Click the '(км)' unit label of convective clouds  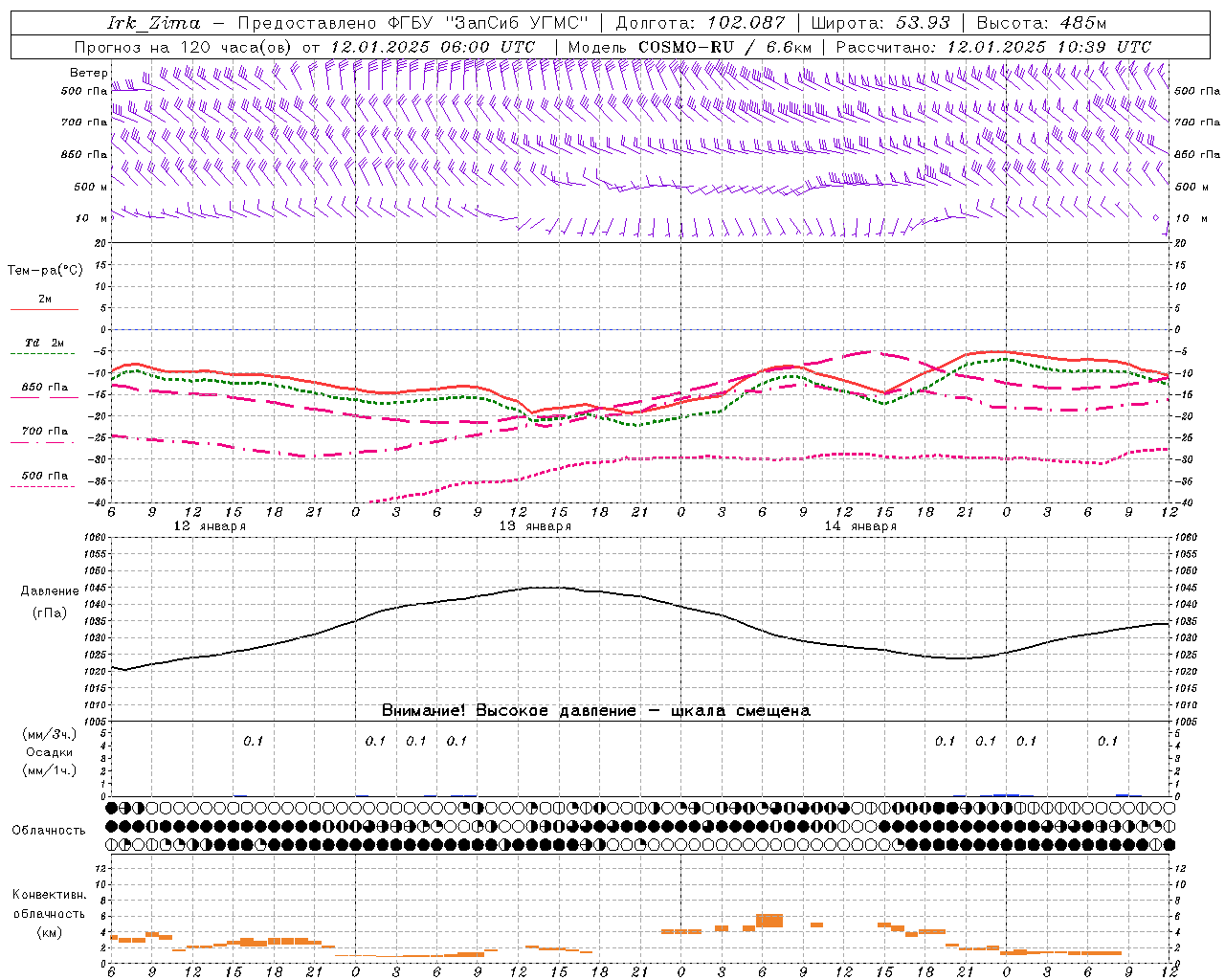50,931
